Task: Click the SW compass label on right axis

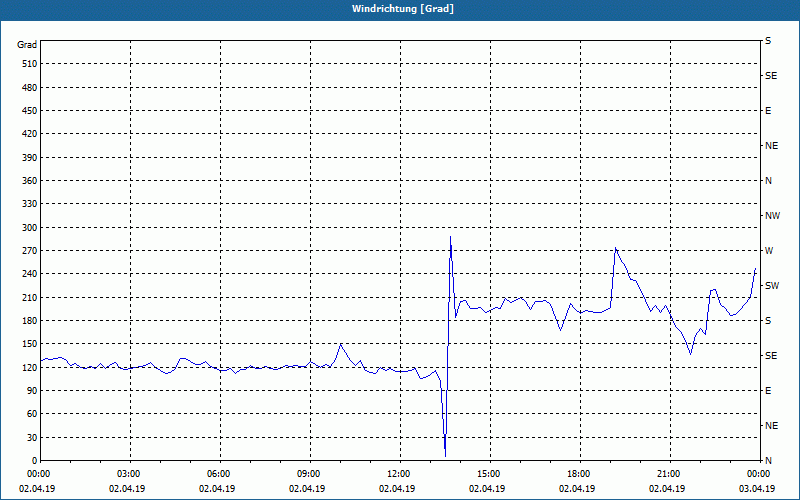Action: pos(772,286)
